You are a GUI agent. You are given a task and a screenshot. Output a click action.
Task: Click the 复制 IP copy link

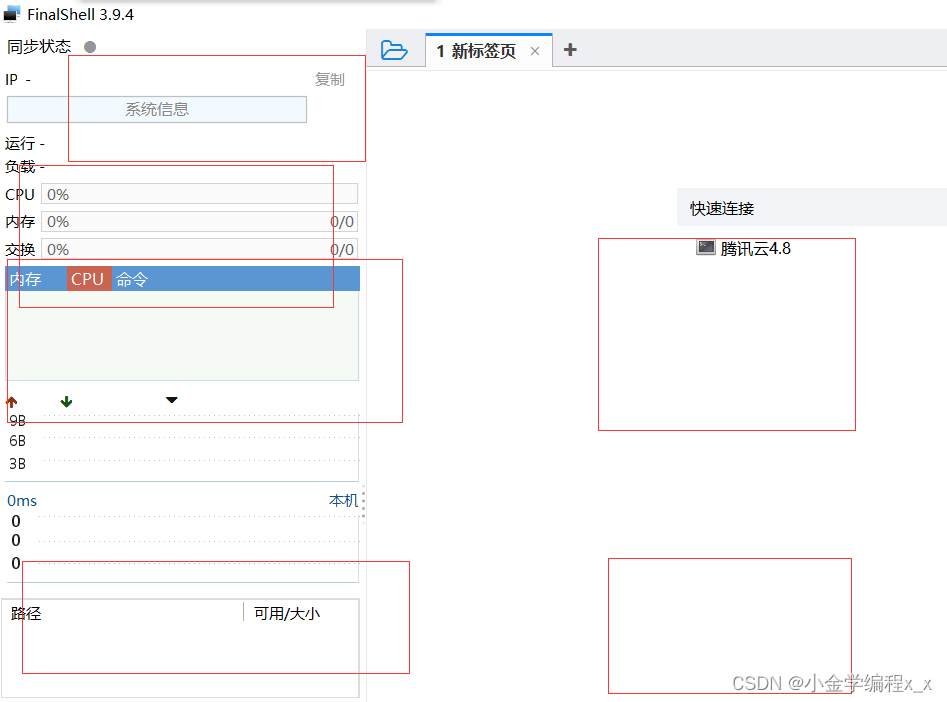(329, 79)
